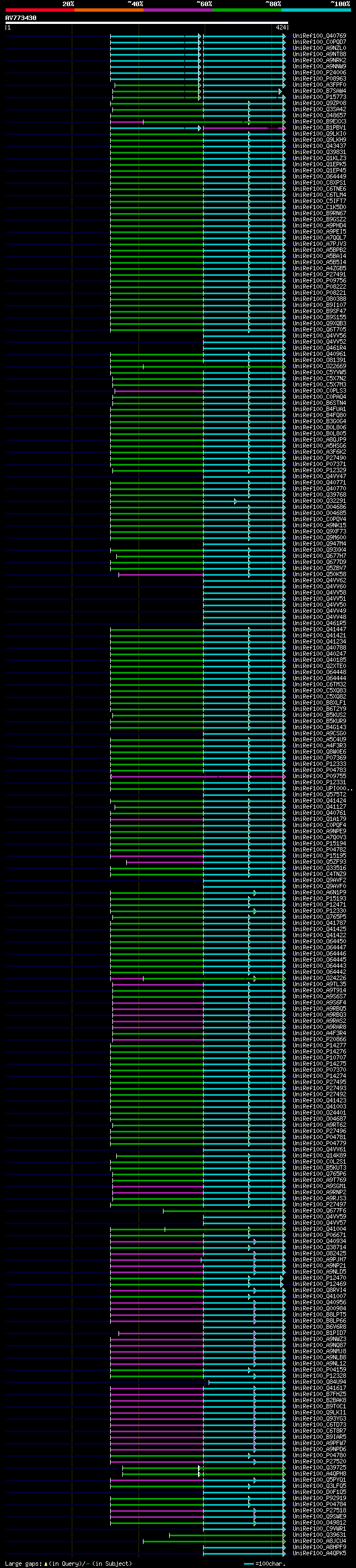The height and width of the screenshot is (1568, 356).
Task: Open hit UniRef100_Q40769
Action: click(x=319, y=36)
